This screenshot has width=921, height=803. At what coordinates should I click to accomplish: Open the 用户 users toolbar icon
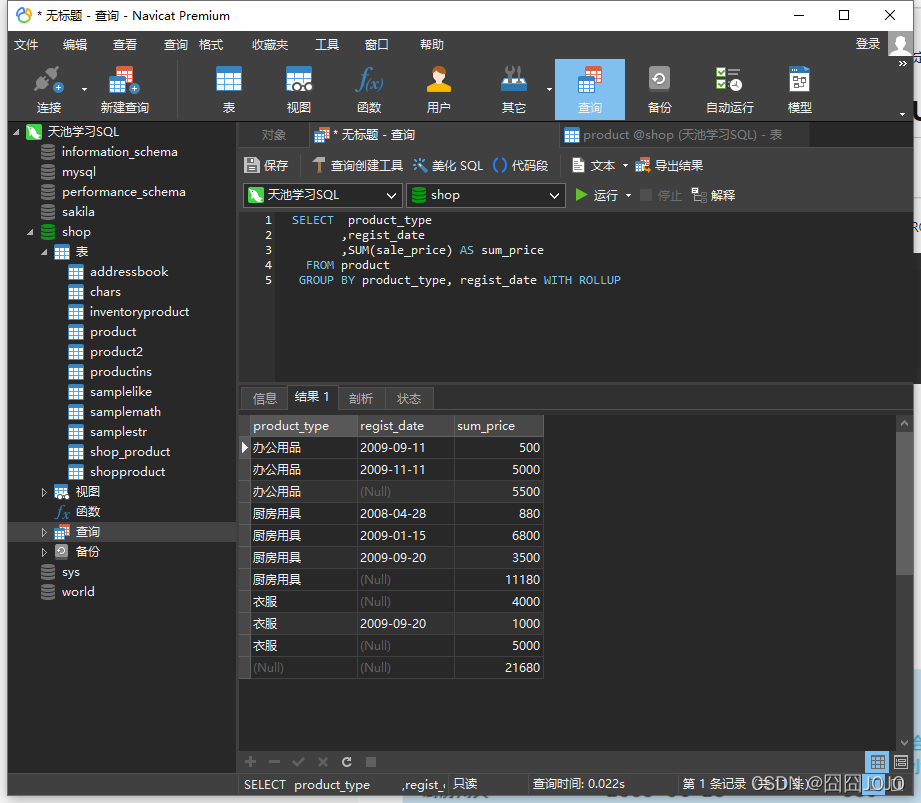point(438,90)
